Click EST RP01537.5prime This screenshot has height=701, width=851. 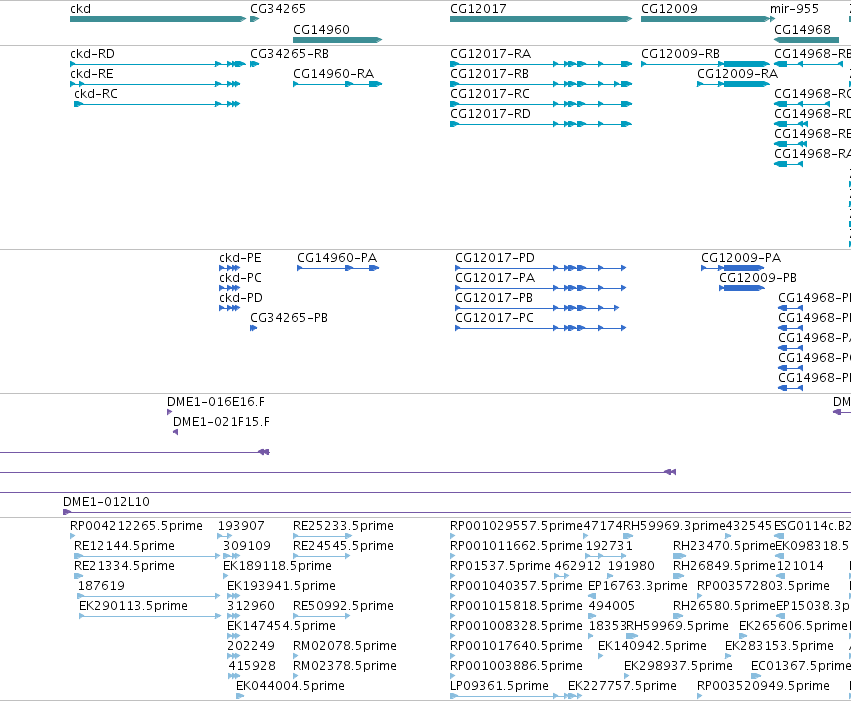coord(500,566)
